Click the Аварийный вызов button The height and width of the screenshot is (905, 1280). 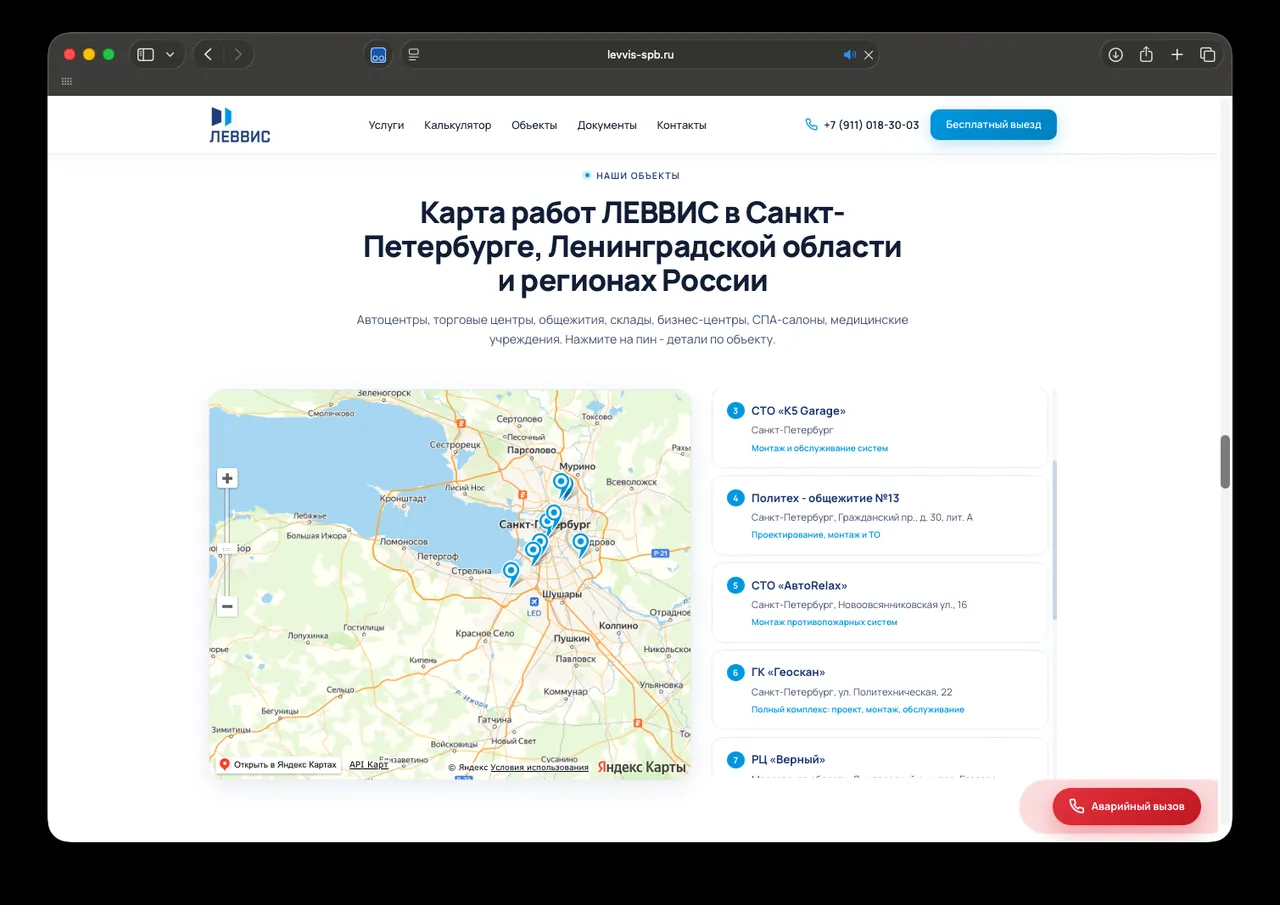point(1126,806)
